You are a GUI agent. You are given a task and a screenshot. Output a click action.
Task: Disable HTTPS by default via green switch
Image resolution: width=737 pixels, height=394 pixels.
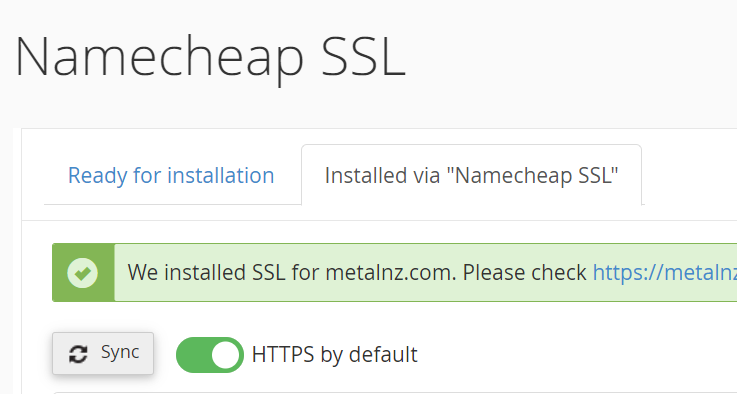pos(210,355)
